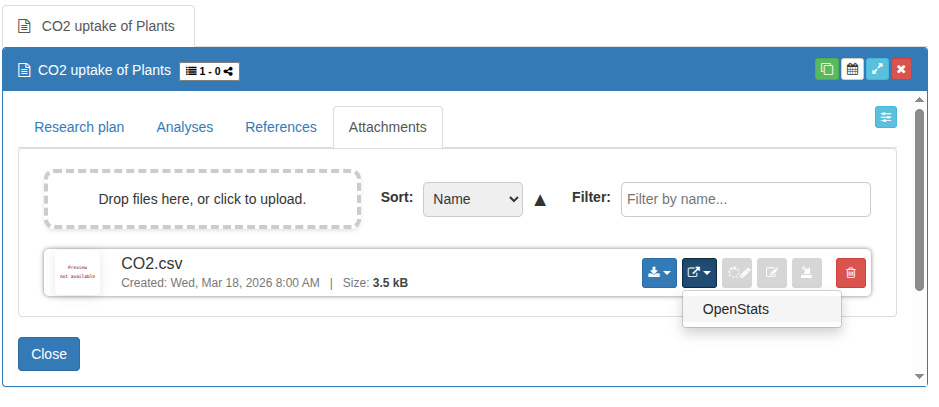Viewport: 939px width, 407px height.
Task: Click the drop files upload area
Action: tap(202, 199)
